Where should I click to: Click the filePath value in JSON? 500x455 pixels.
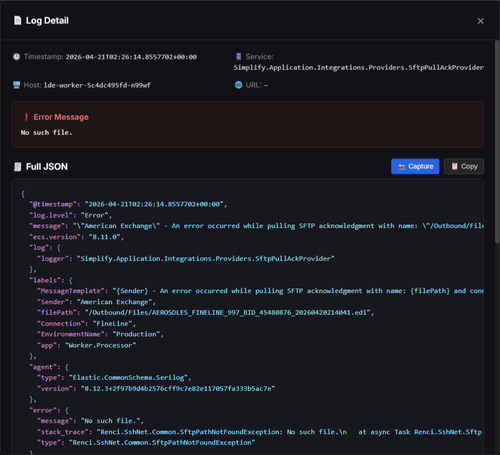pyautogui.click(x=229, y=313)
